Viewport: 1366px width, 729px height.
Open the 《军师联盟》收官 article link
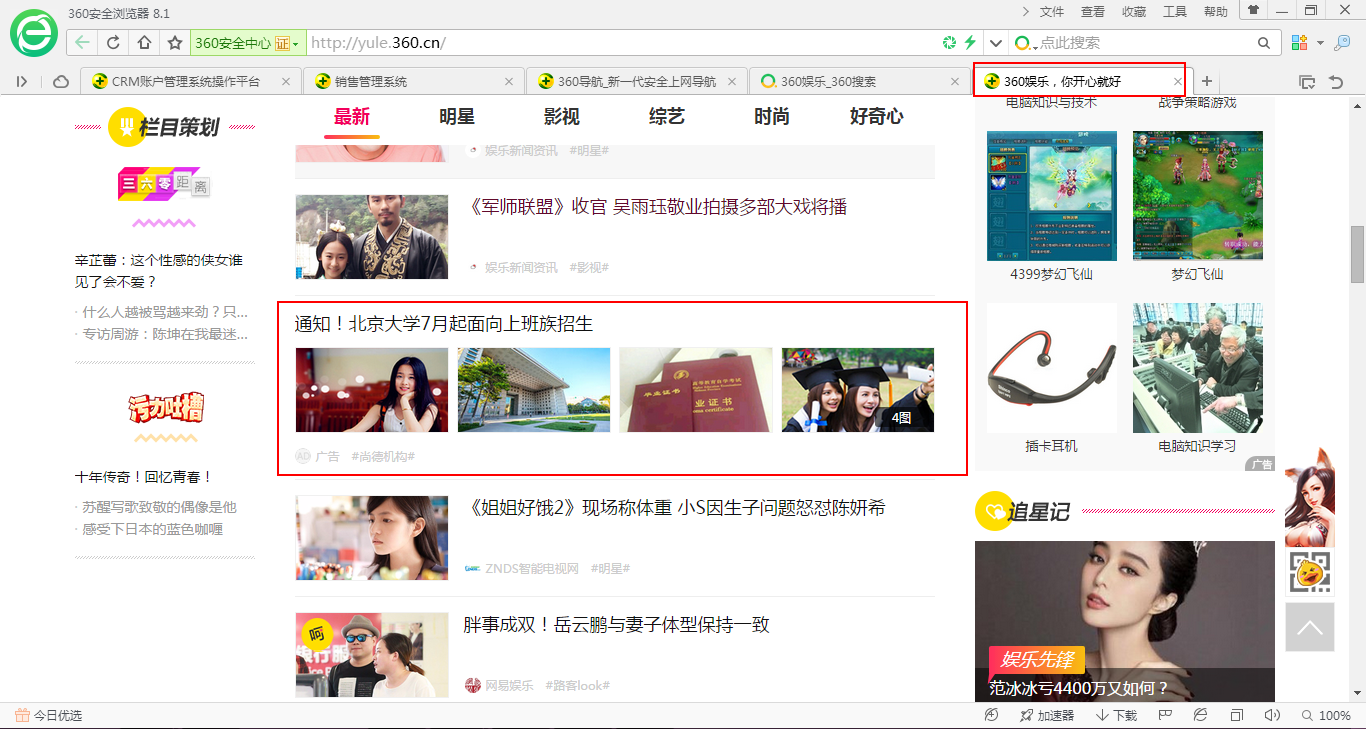(658, 207)
